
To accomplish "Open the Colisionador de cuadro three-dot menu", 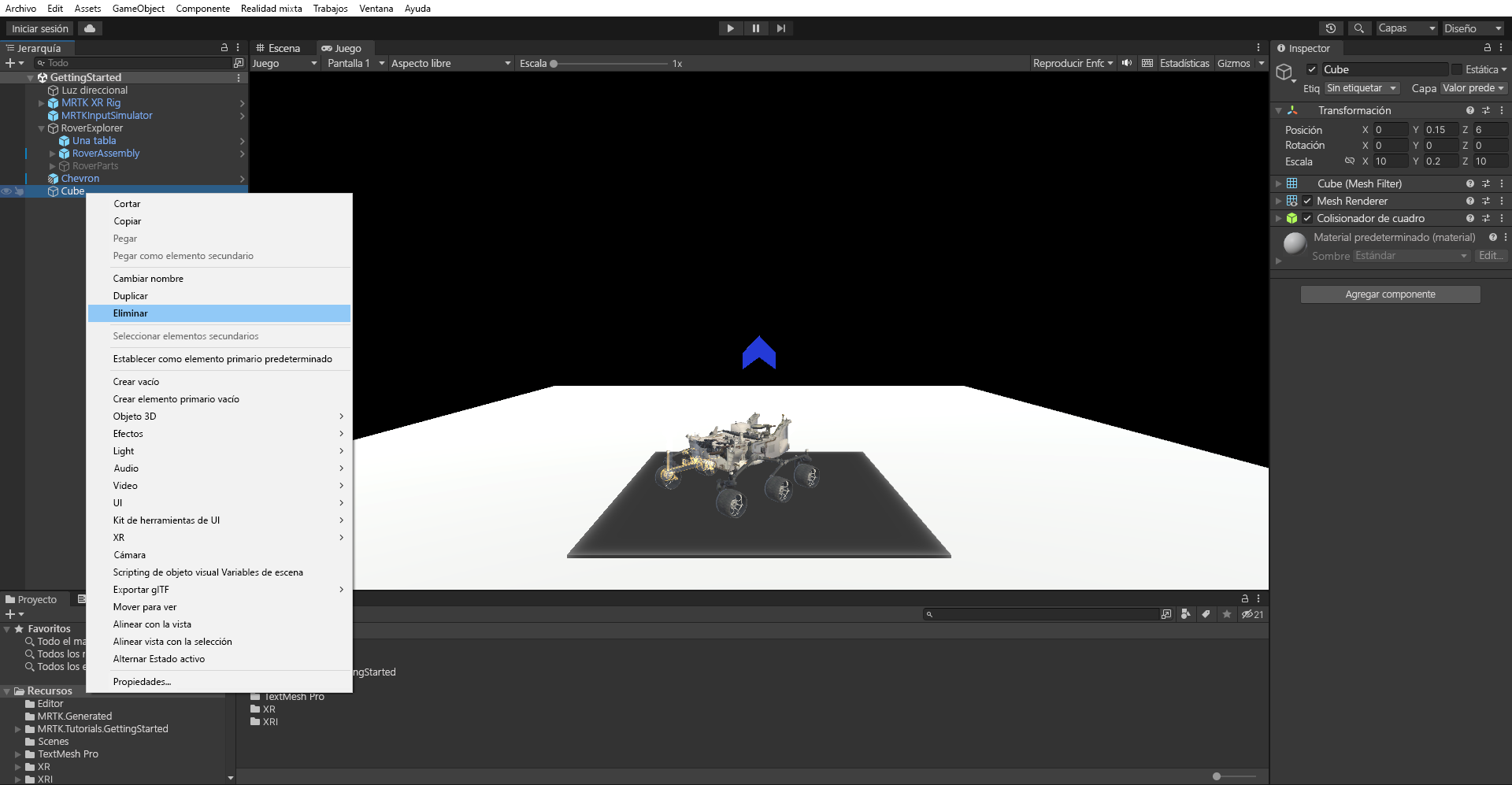I will click(x=1502, y=218).
